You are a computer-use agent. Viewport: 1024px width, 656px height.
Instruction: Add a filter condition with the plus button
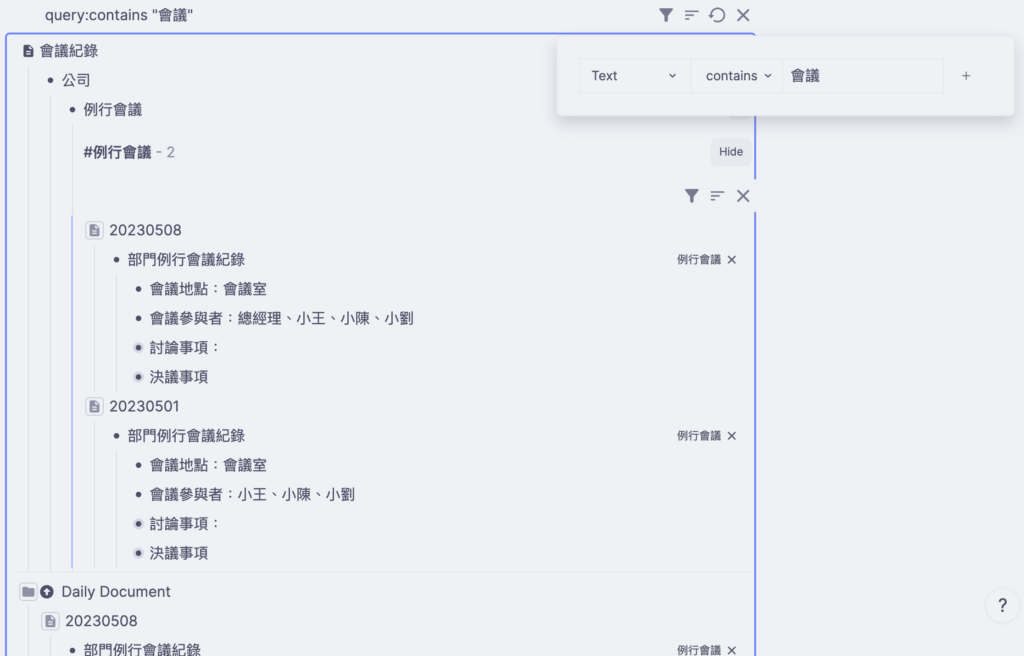click(966, 76)
